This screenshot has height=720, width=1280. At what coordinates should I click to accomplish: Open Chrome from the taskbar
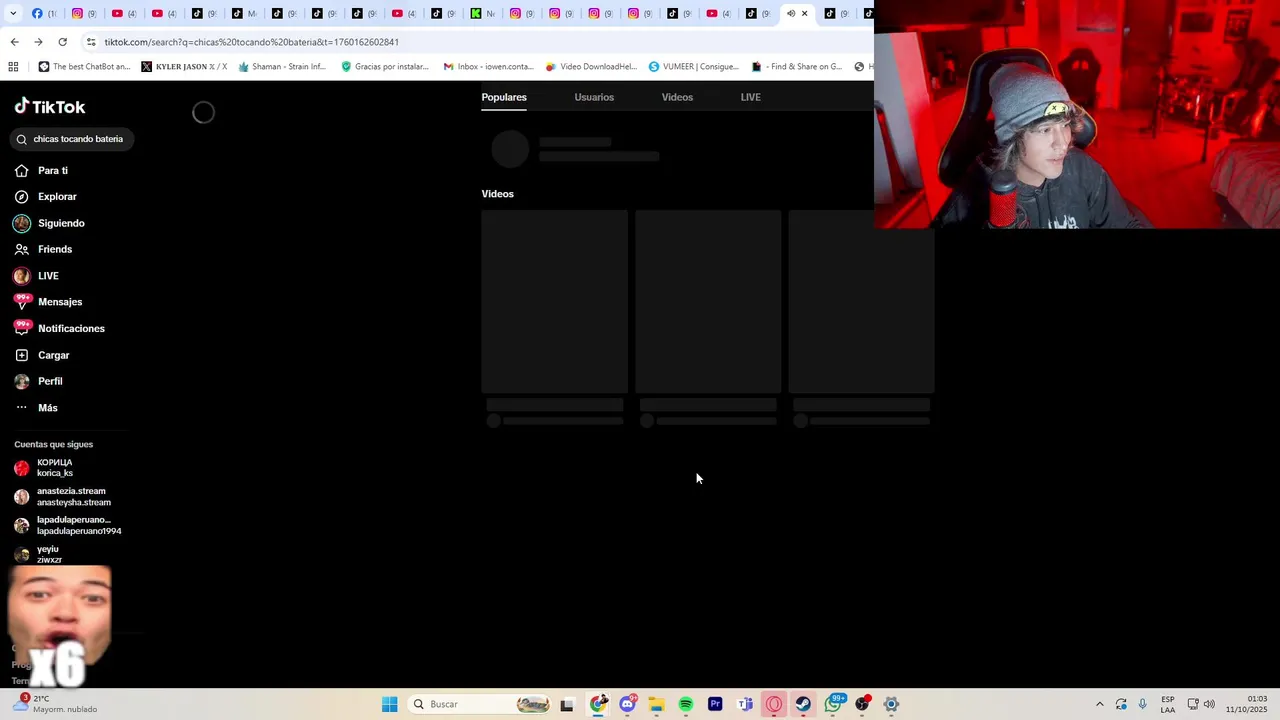pos(598,704)
